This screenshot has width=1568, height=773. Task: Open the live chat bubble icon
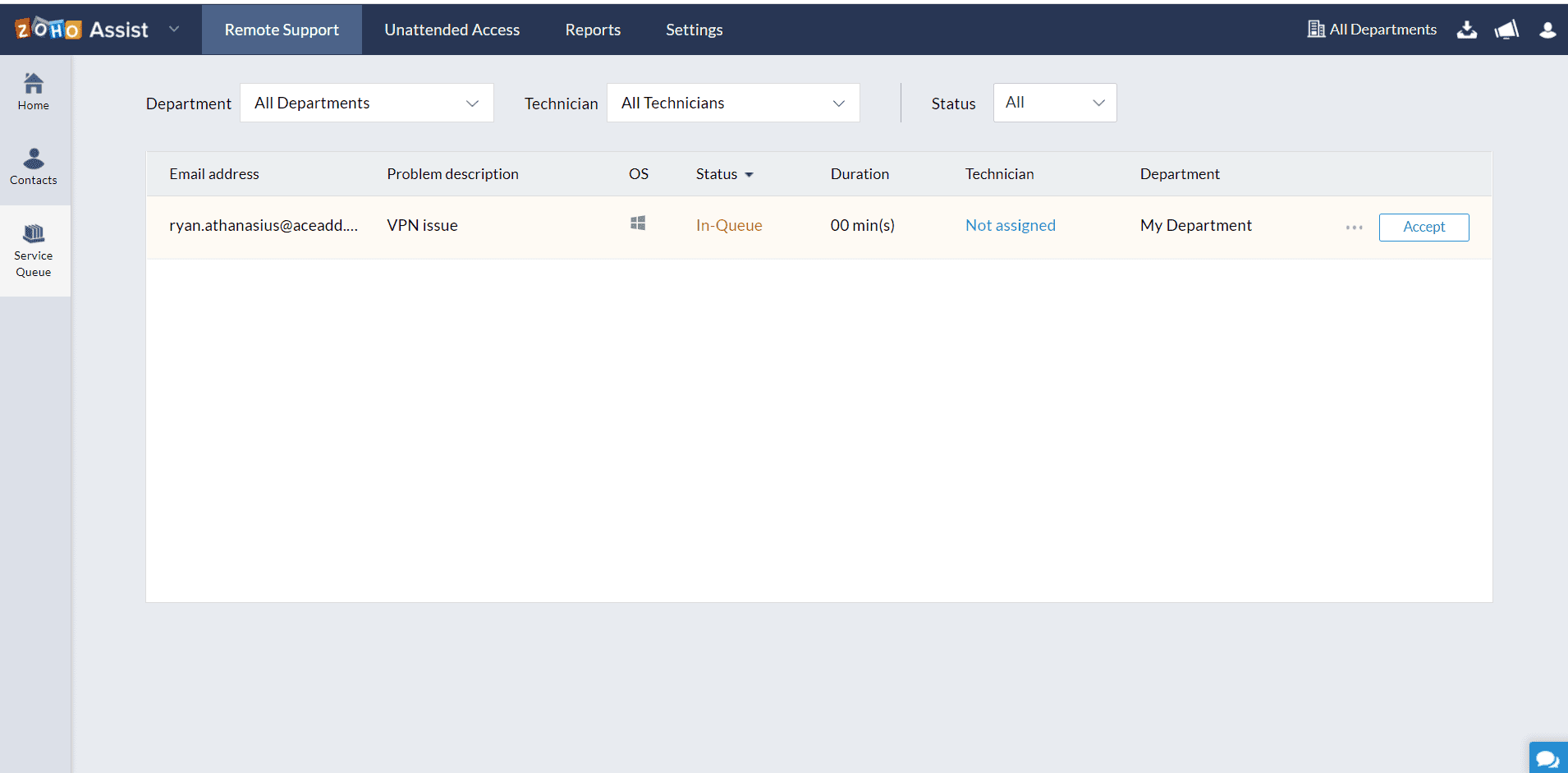(x=1547, y=758)
